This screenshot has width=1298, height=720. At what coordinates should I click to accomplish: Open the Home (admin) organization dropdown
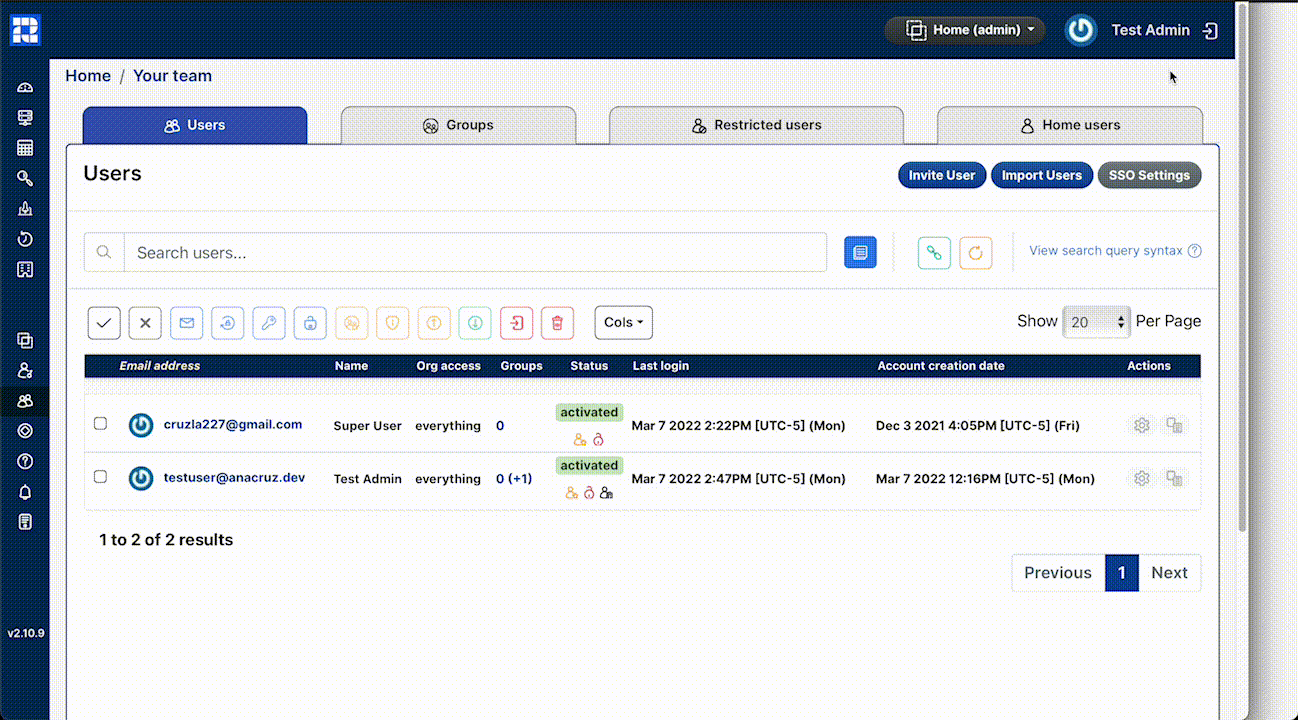(964, 30)
